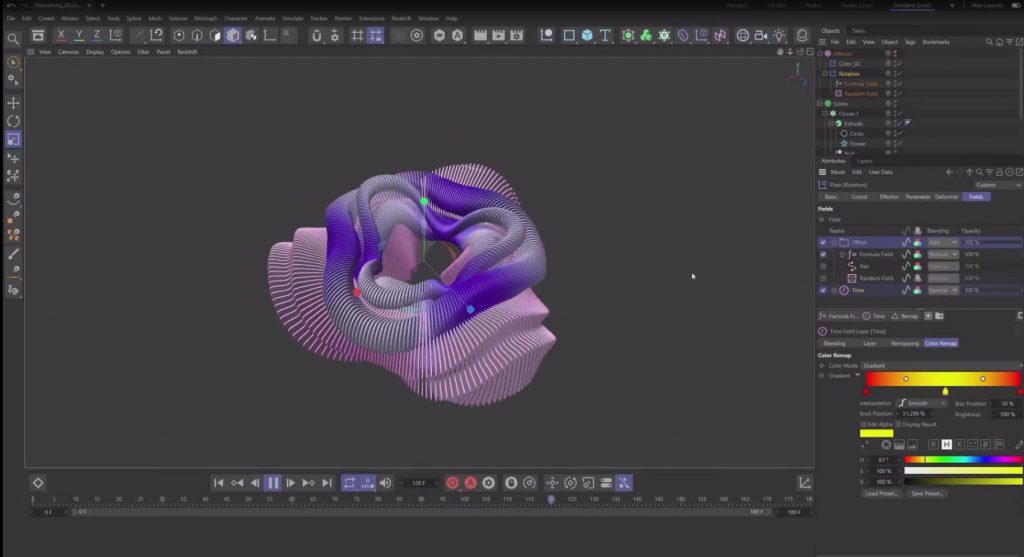Switch to the Remapping tab
1024x557 pixels.
coord(904,343)
